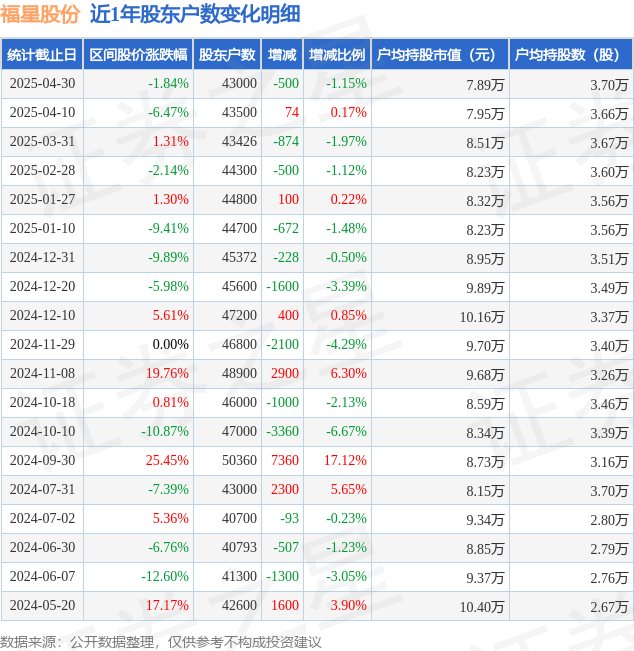
Task: Click the shareholder count 43426
Action: [239, 142]
